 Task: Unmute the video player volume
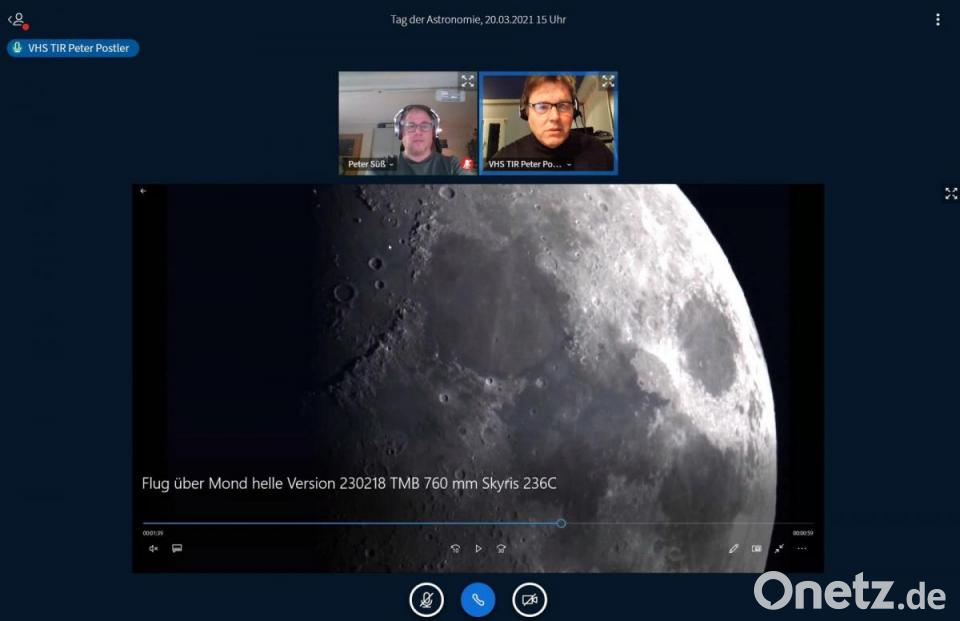pos(154,549)
